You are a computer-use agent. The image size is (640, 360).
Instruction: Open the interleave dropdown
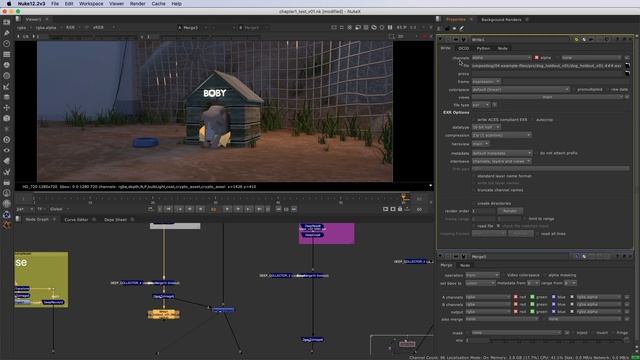coord(502,161)
